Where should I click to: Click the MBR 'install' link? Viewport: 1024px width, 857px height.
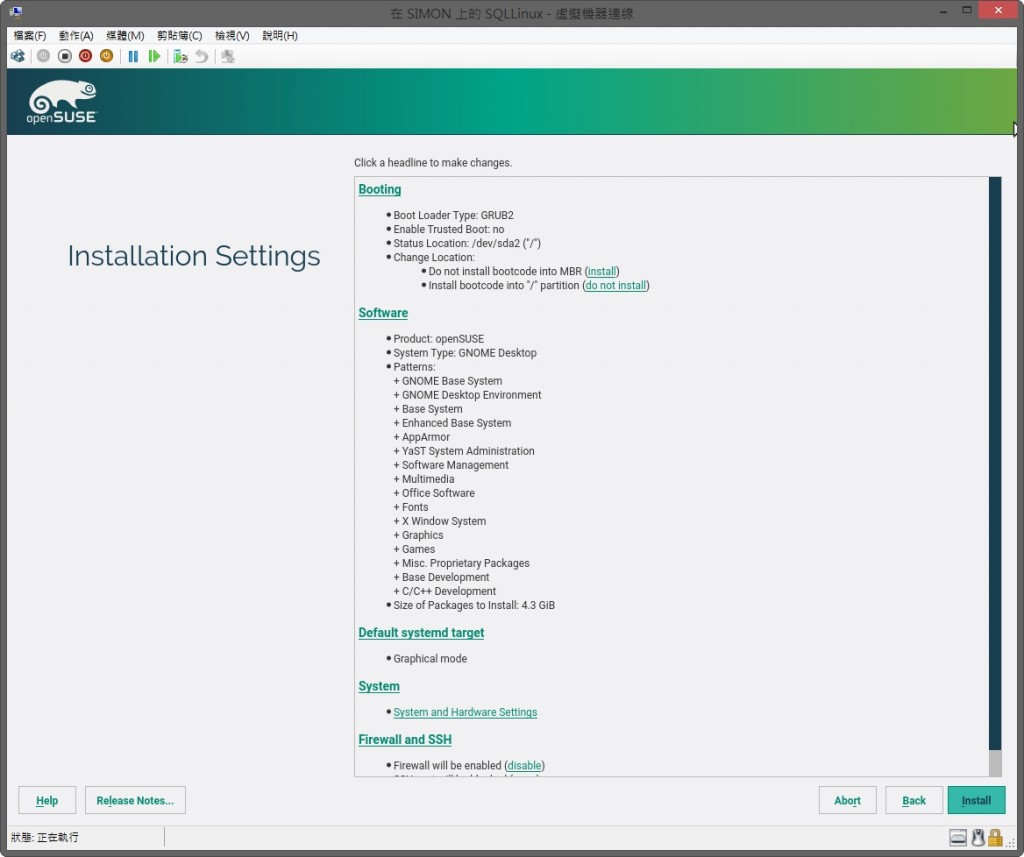(601, 272)
